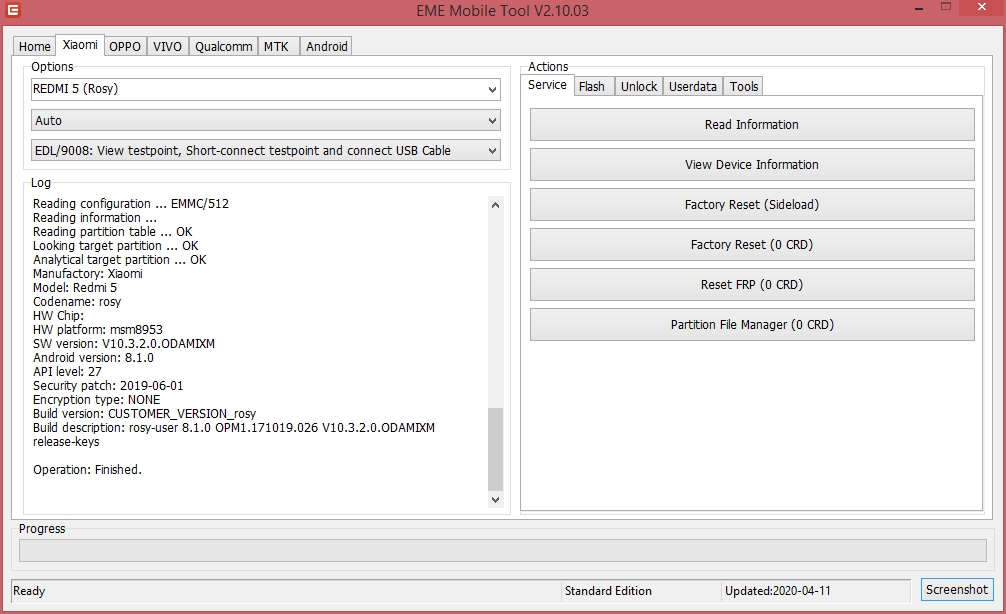Expand the Auto dropdown

tap(266, 121)
